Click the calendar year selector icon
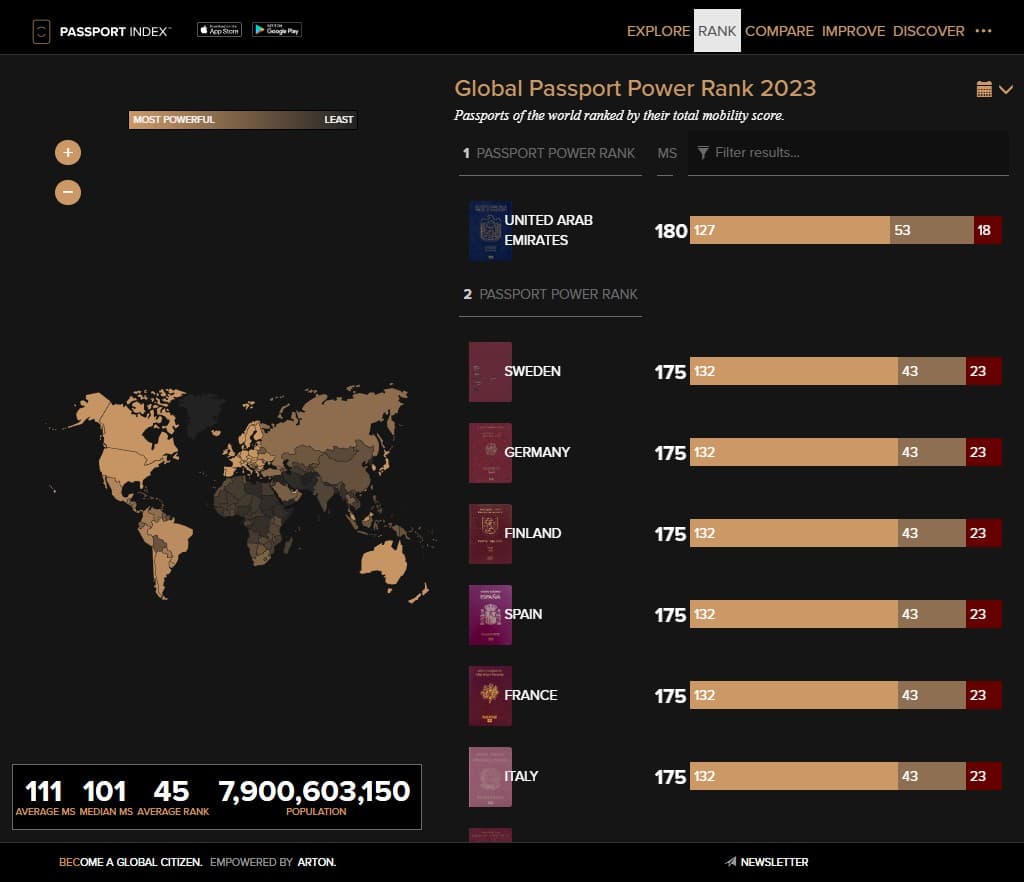 (984, 90)
